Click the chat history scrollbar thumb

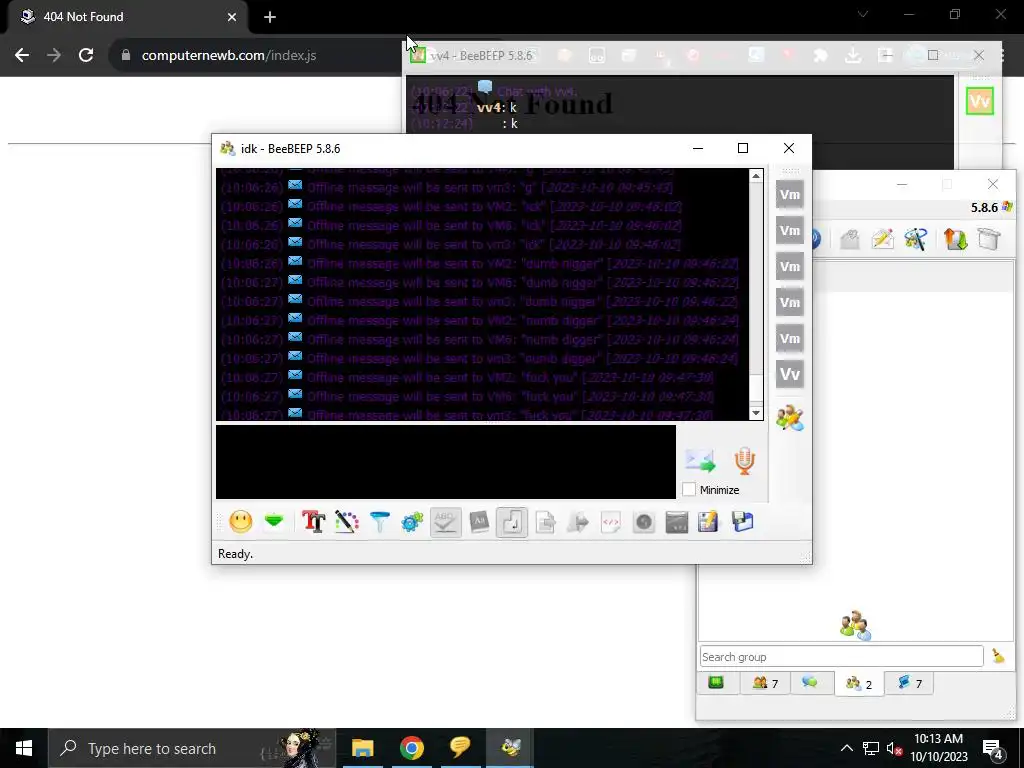click(756, 388)
